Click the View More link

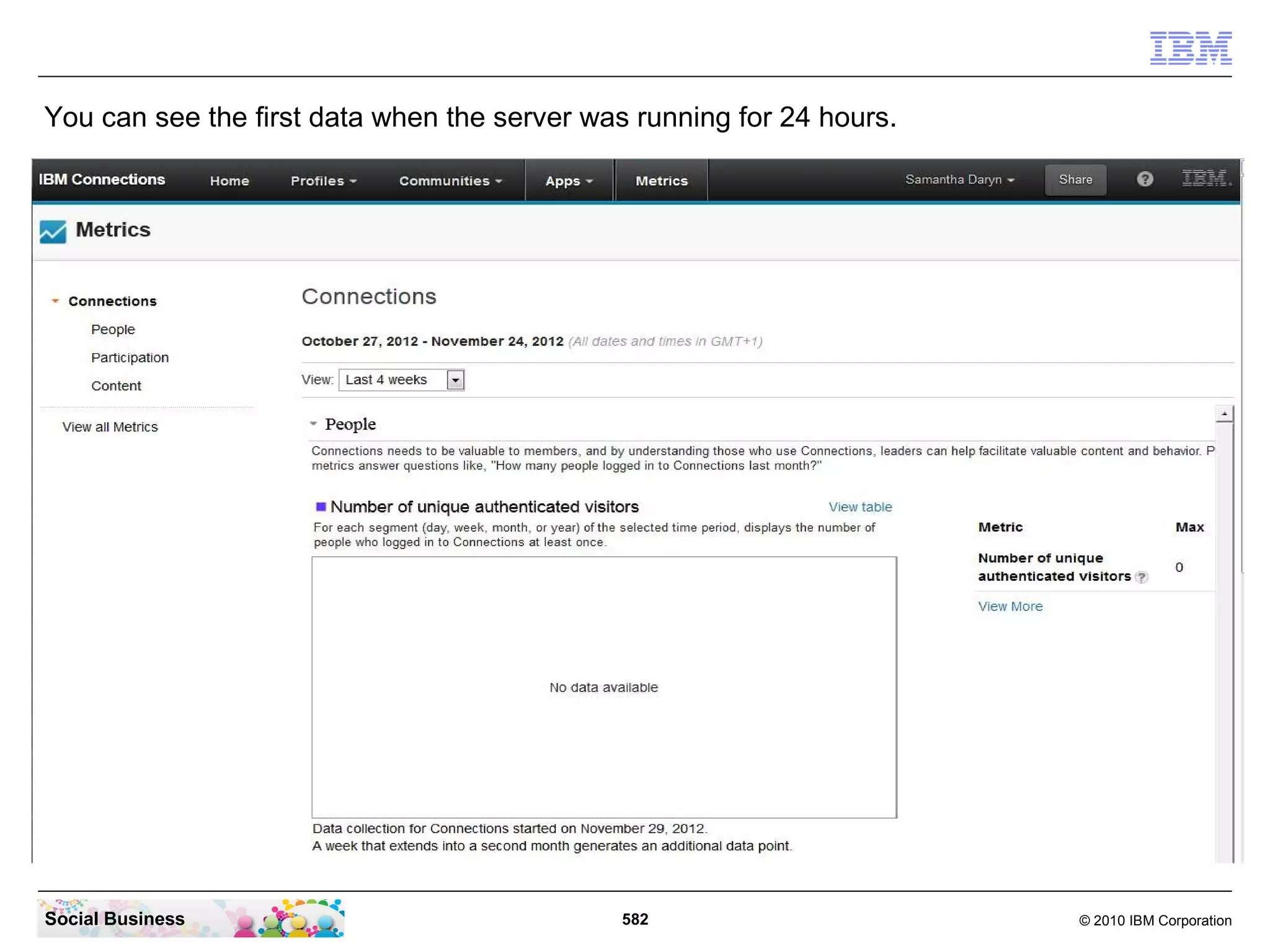click(x=1010, y=607)
